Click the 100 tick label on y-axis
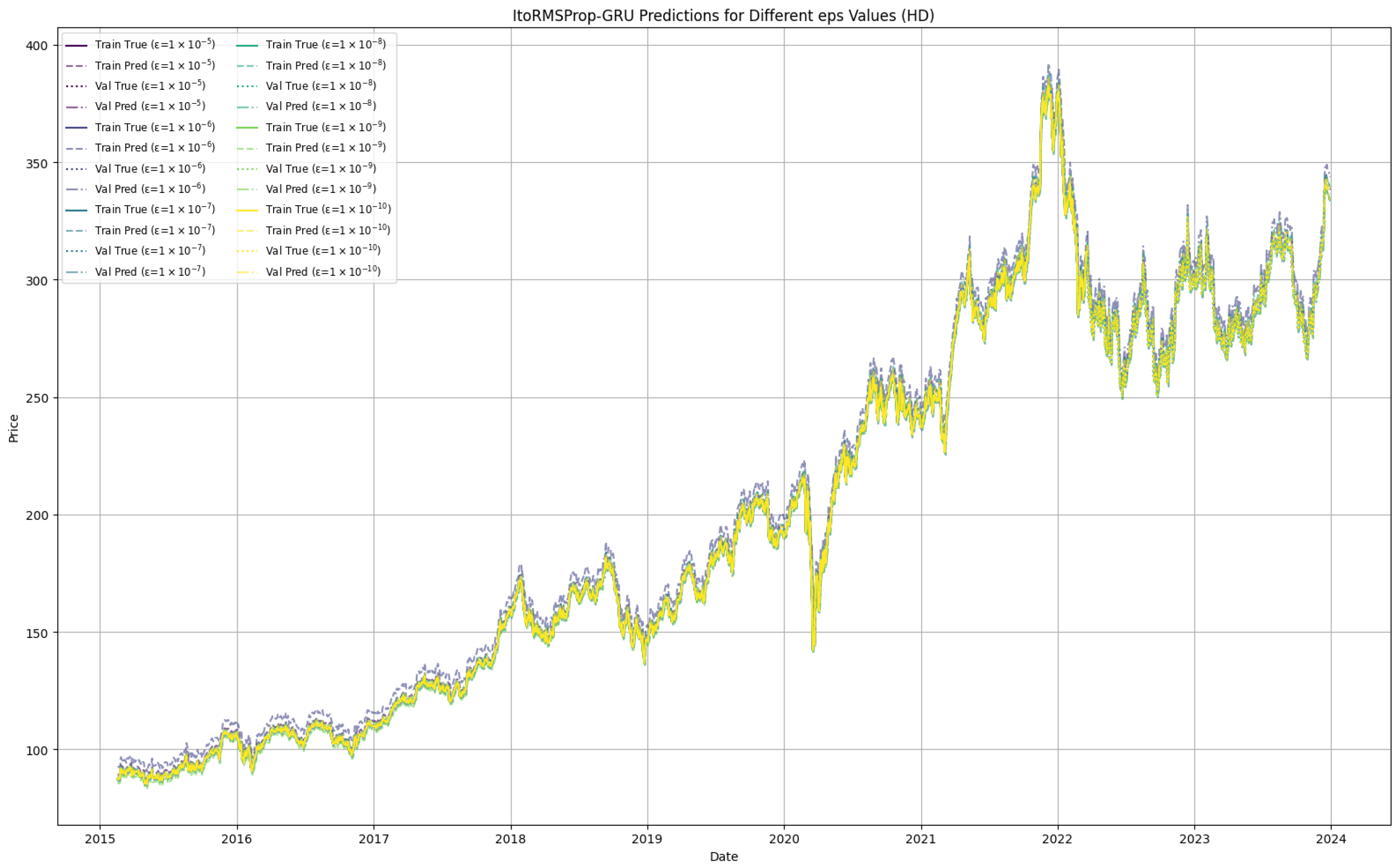 point(37,750)
